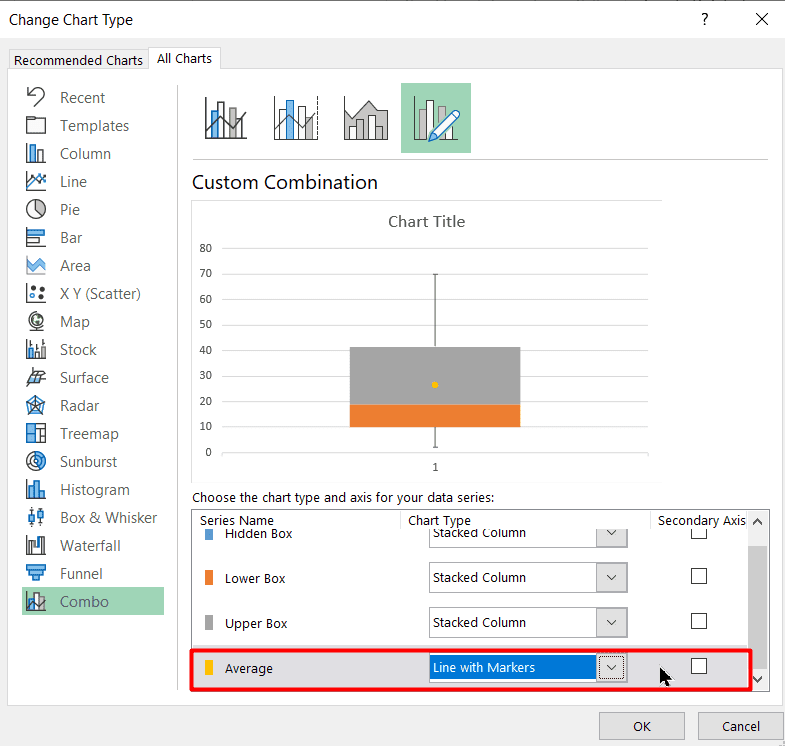The height and width of the screenshot is (746, 785).
Task: Choose the Histogram chart icon
Action: (x=36, y=490)
